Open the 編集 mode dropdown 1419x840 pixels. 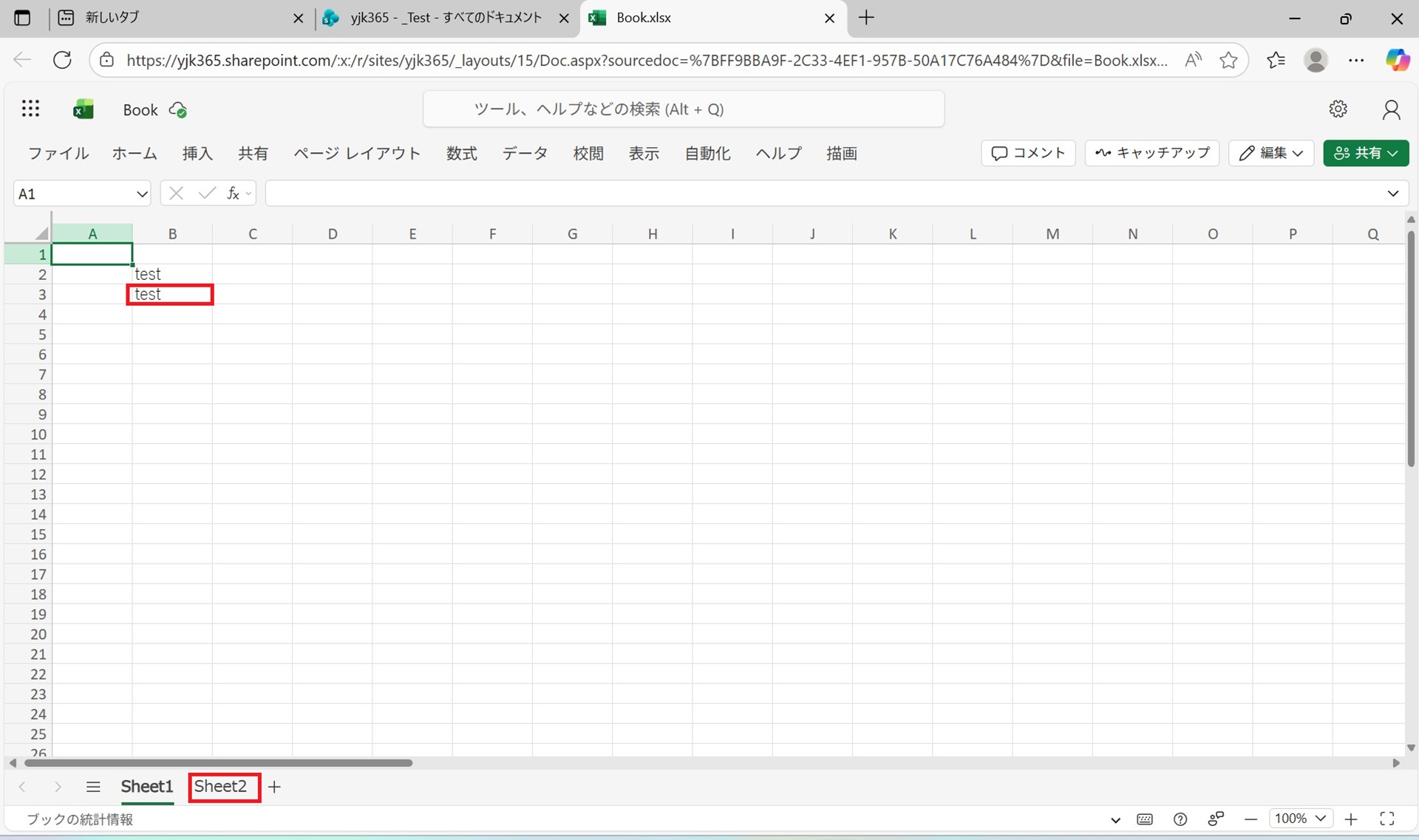click(x=1270, y=153)
